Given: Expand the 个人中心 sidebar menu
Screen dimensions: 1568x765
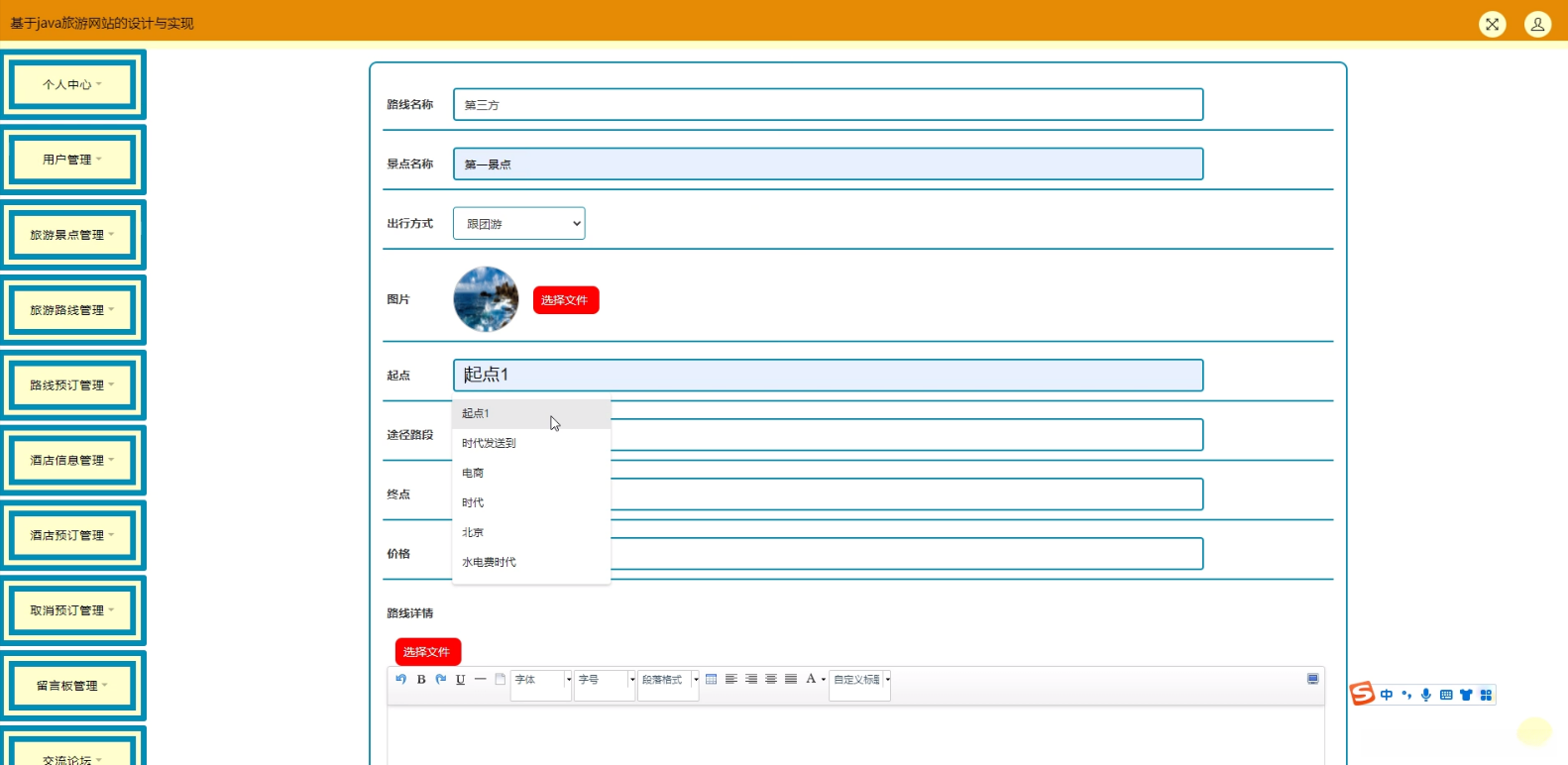Looking at the screenshot, I should pos(73,84).
